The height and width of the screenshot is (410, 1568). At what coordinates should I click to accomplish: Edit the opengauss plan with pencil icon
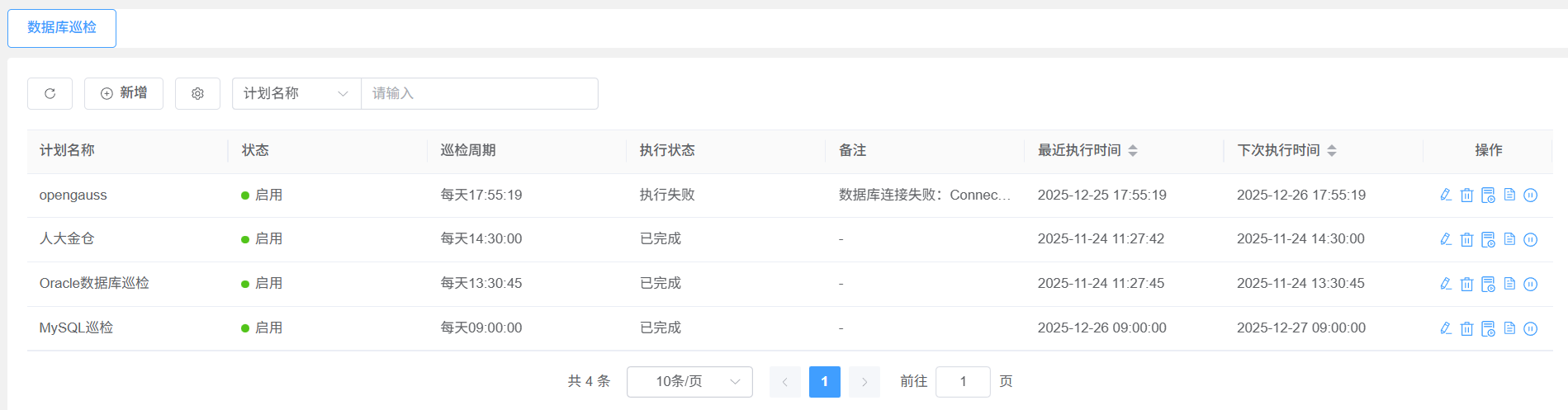[x=1446, y=195]
